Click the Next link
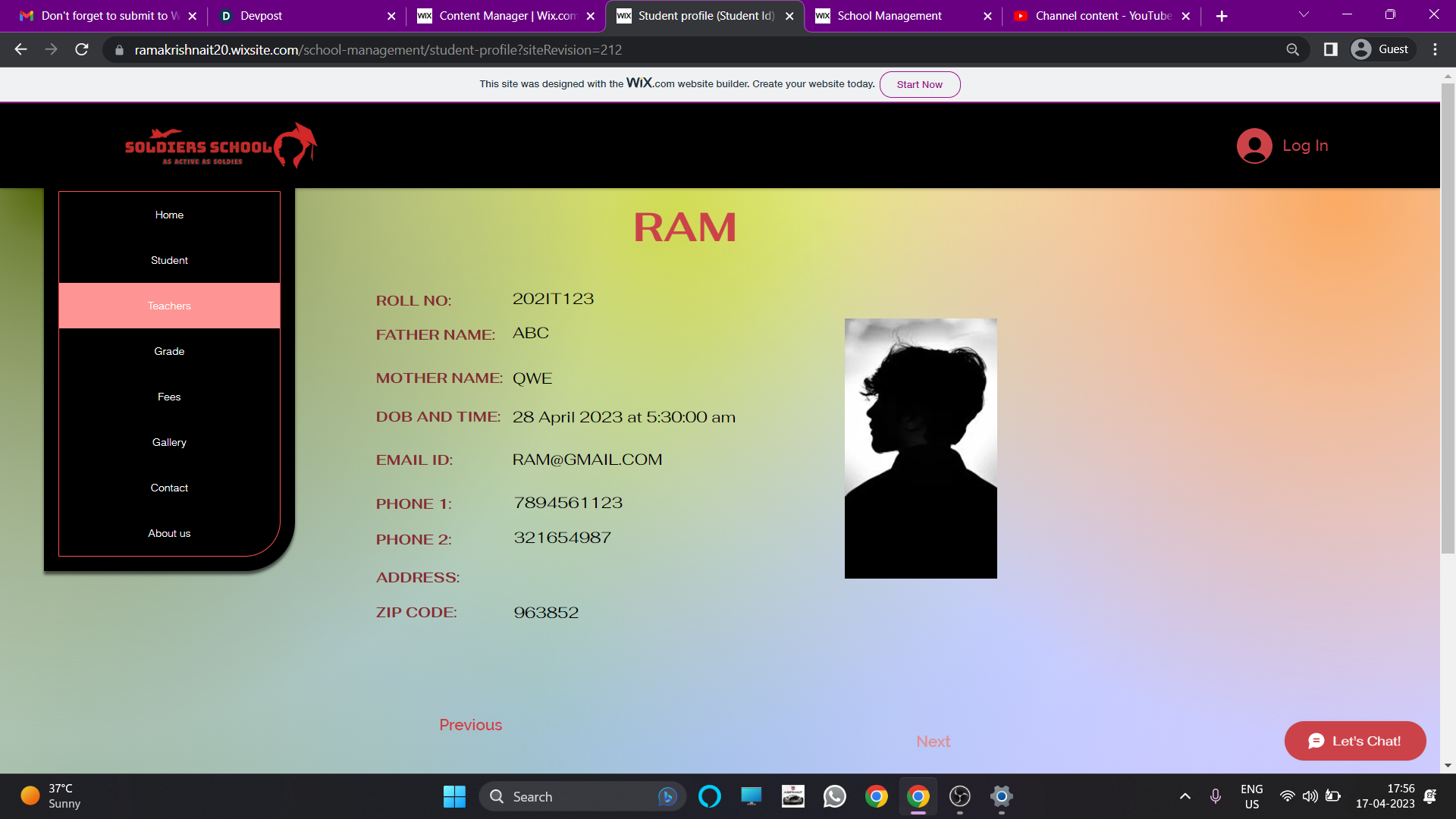 (x=933, y=742)
